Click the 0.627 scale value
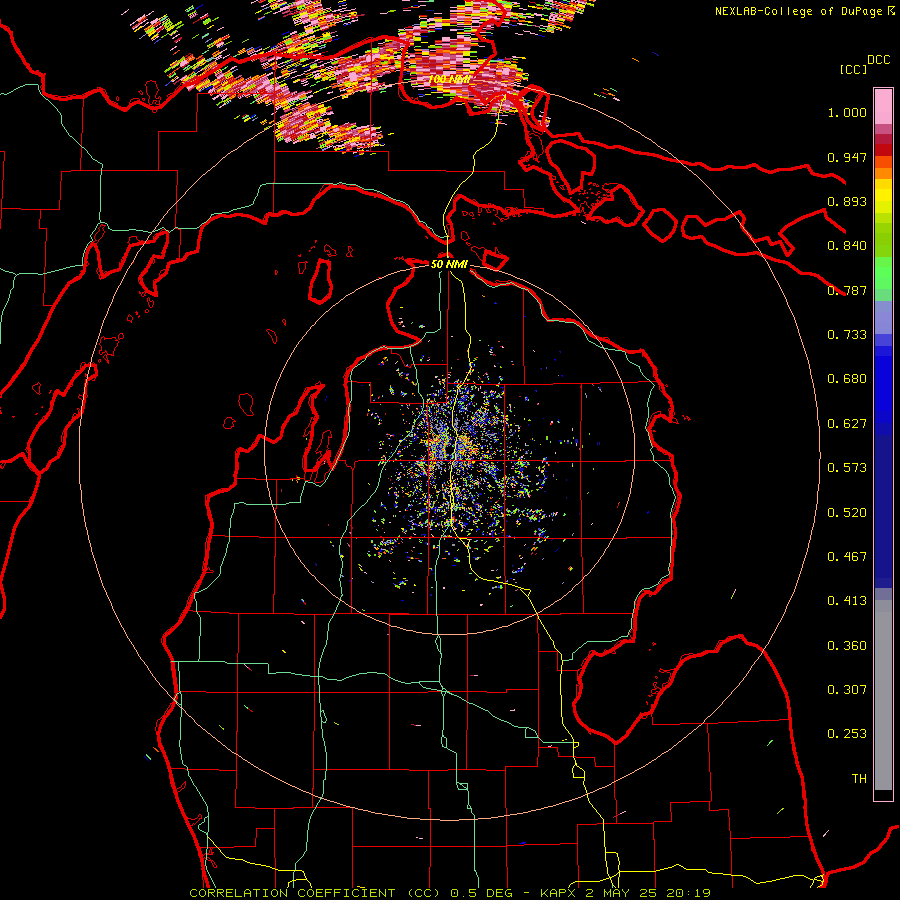This screenshot has height=900, width=900. point(847,424)
